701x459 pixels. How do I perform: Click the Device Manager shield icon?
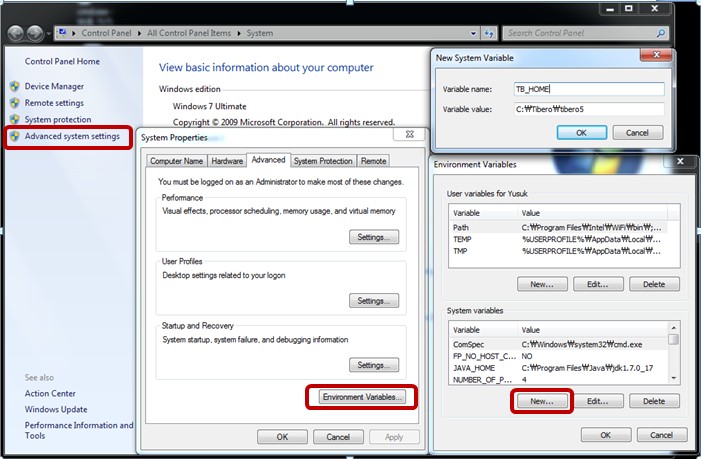click(x=14, y=87)
